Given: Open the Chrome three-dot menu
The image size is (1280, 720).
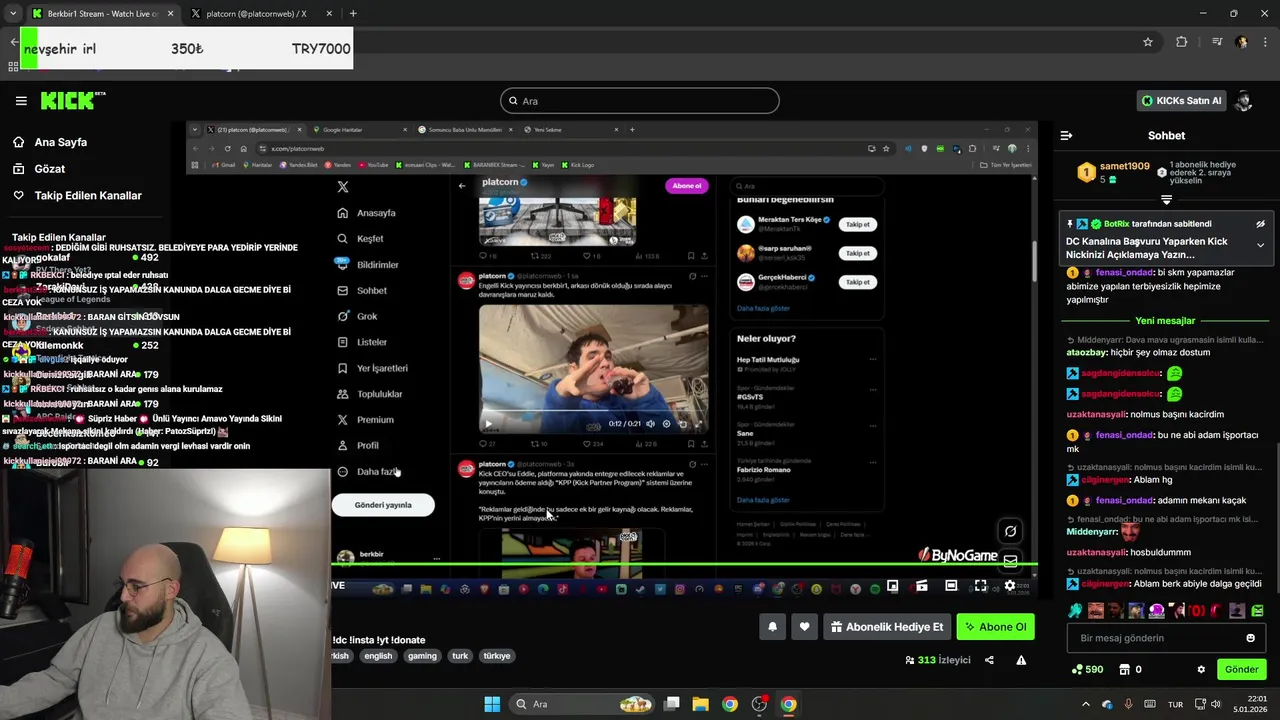Looking at the screenshot, I should click(1264, 42).
